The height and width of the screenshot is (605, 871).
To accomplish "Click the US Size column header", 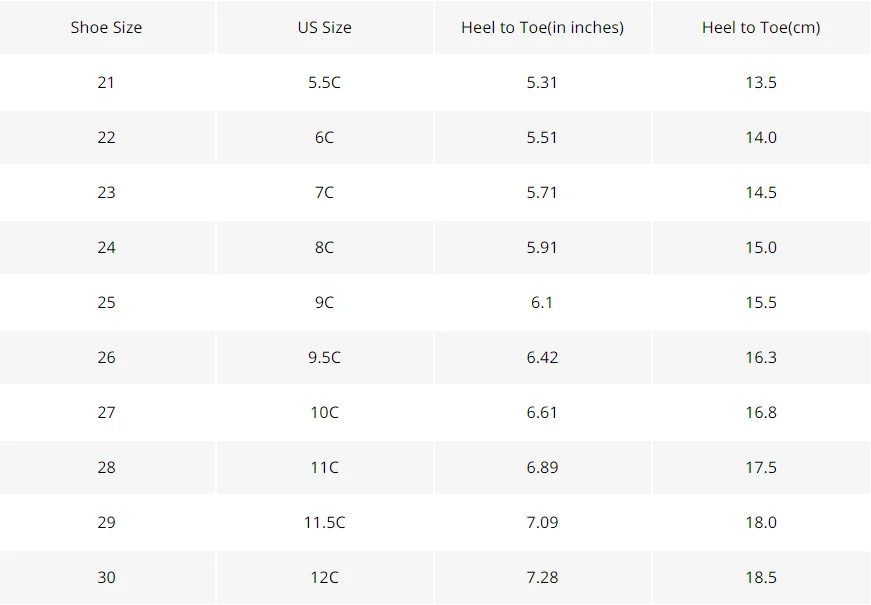I will 324,27.
